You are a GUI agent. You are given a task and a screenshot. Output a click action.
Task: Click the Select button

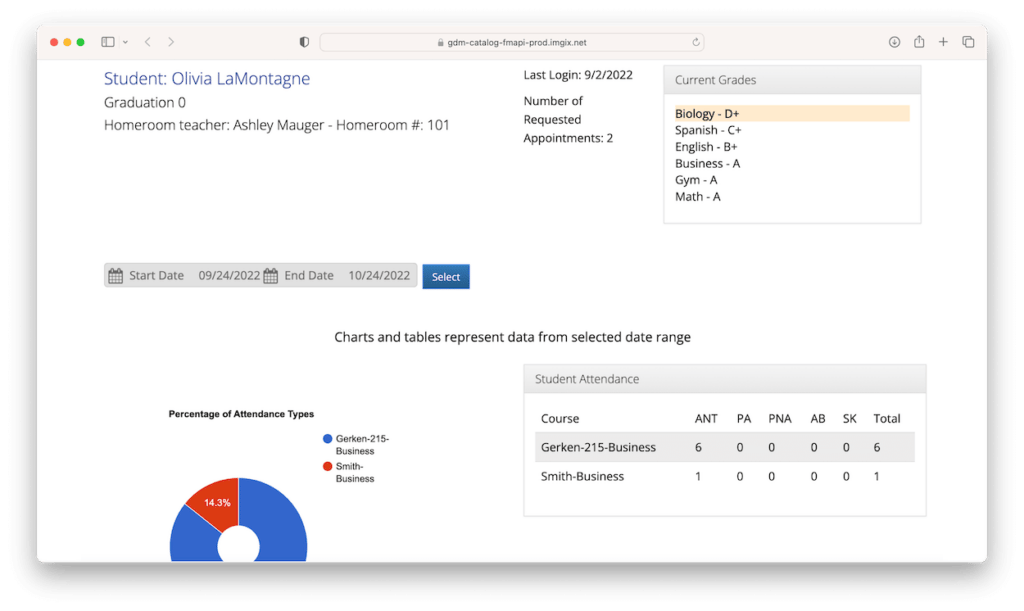coord(446,277)
